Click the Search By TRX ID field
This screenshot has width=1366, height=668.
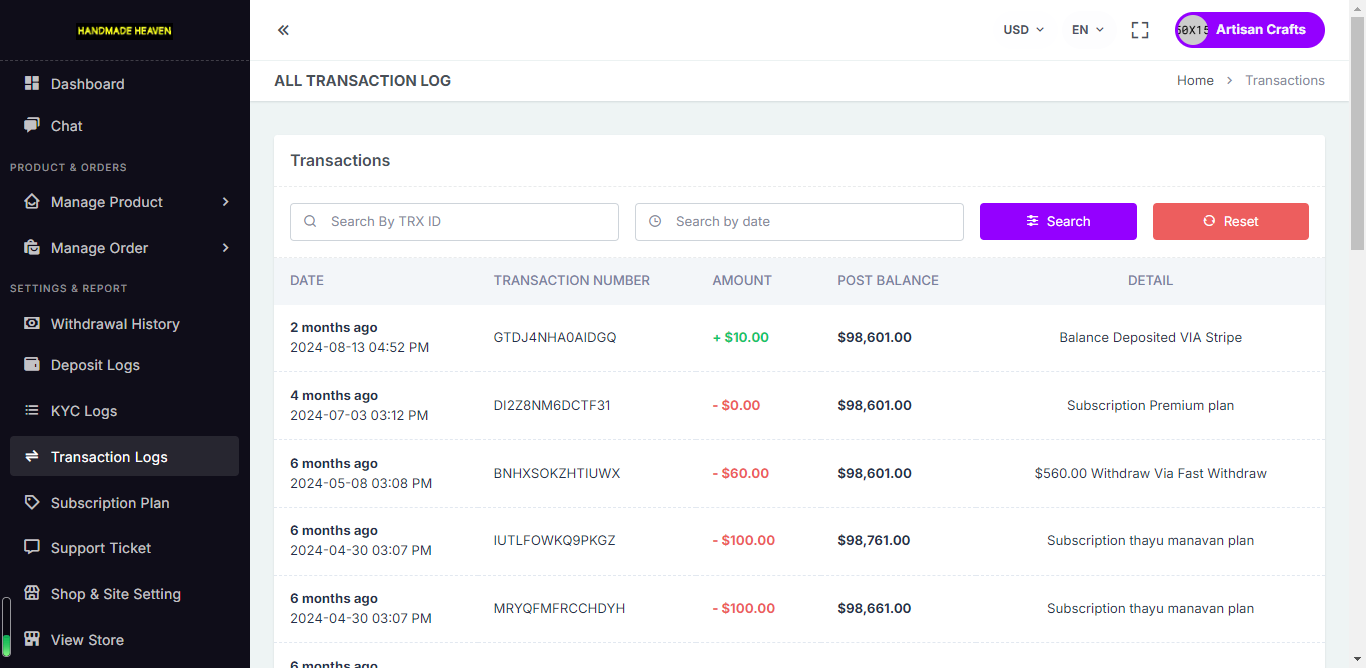[x=454, y=222]
